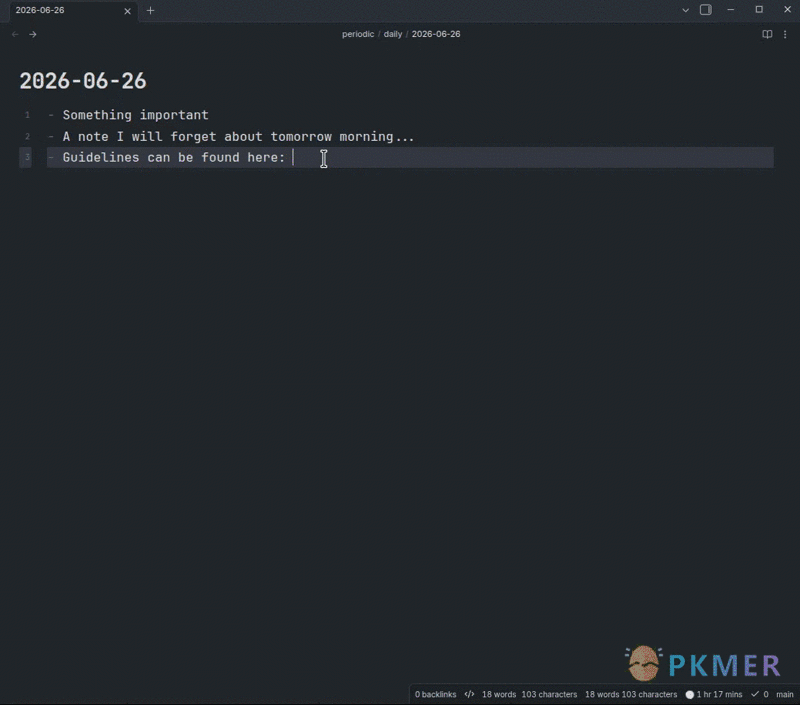Expand the tab list dropdown chevron
The width and height of the screenshot is (800, 705).
(x=685, y=10)
